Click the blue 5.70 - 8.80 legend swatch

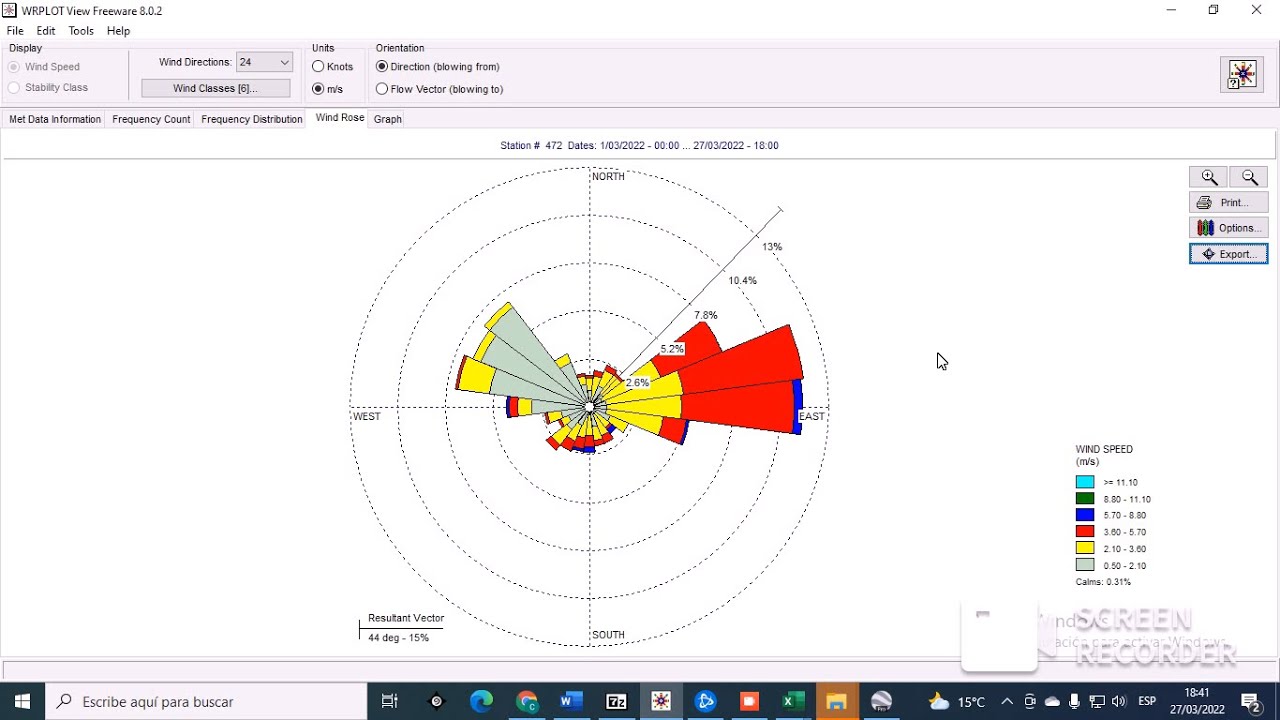[x=1085, y=515]
